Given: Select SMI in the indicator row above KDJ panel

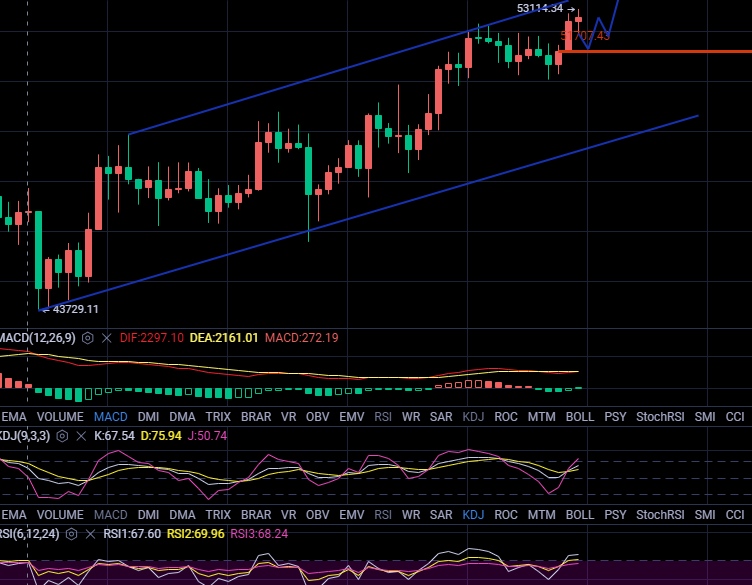Looking at the screenshot, I should pyautogui.click(x=705, y=417).
